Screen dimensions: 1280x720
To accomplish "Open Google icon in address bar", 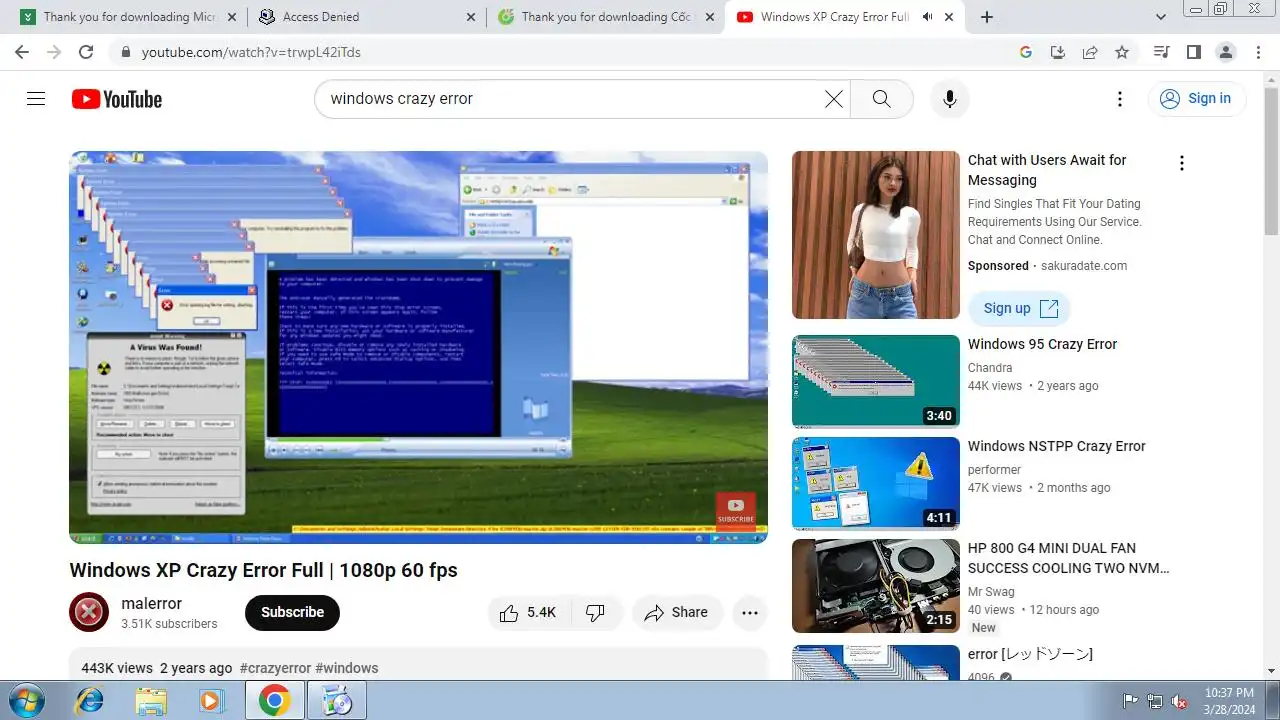I will (x=1026, y=52).
